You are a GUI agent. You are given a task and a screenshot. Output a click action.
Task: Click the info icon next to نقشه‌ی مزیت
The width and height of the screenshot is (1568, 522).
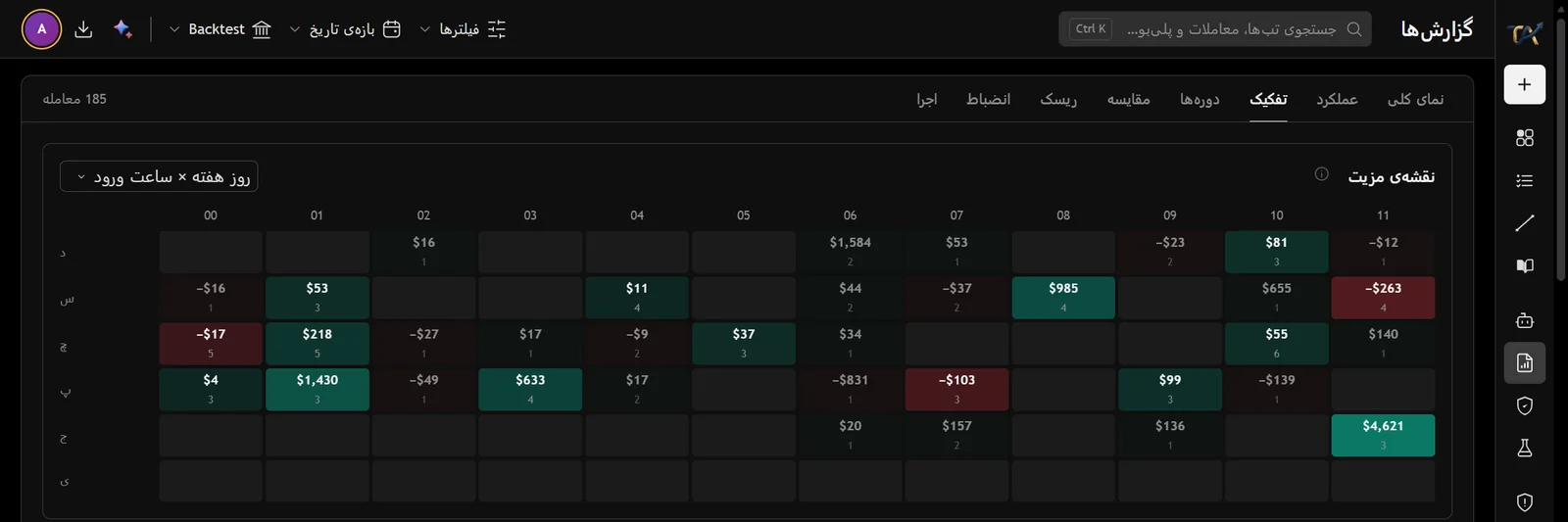(1321, 174)
